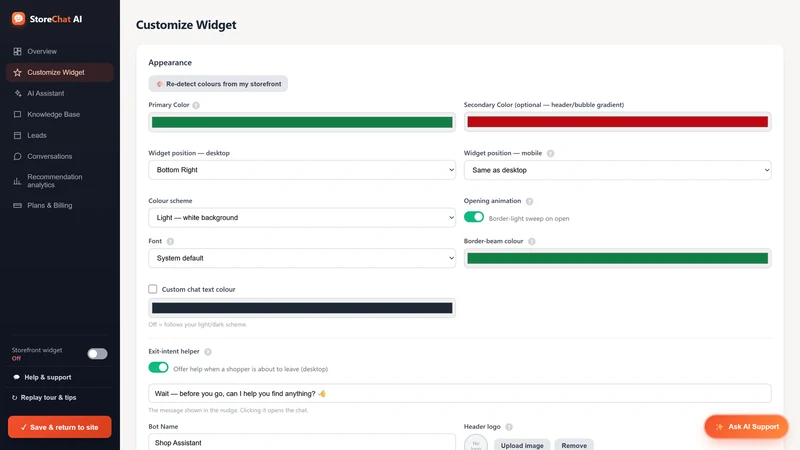
Task: Open the AI Assistant section
Action: 60,93
